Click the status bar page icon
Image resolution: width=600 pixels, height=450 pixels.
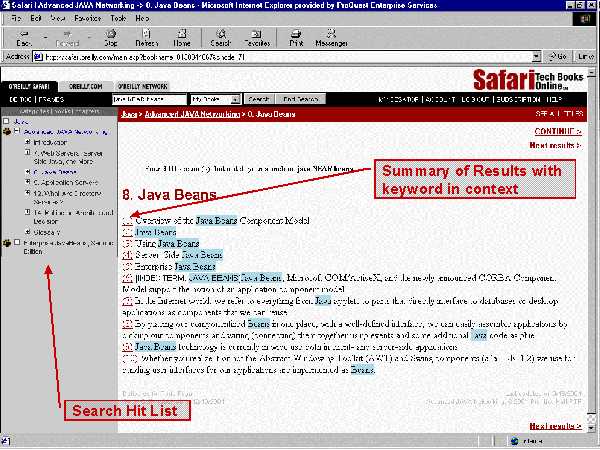point(7,441)
